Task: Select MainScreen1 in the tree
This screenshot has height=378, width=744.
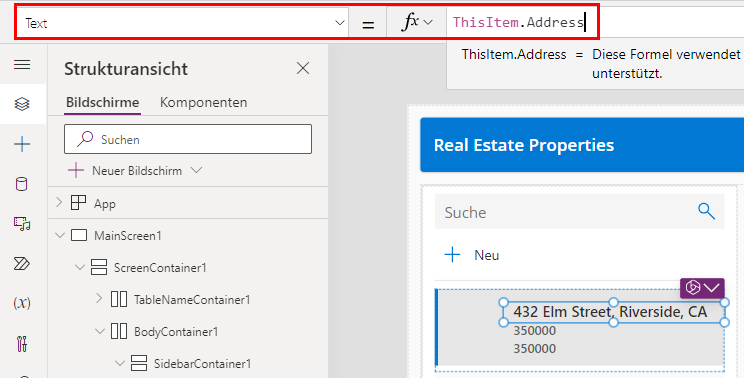Action: [128, 236]
